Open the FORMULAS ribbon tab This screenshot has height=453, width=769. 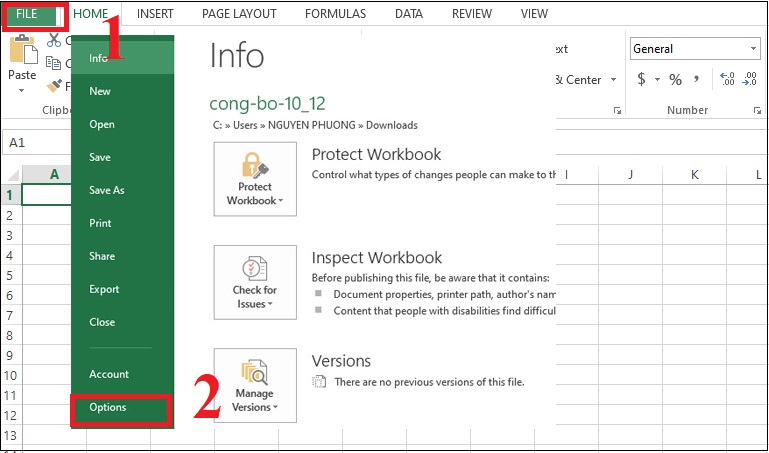tap(335, 14)
